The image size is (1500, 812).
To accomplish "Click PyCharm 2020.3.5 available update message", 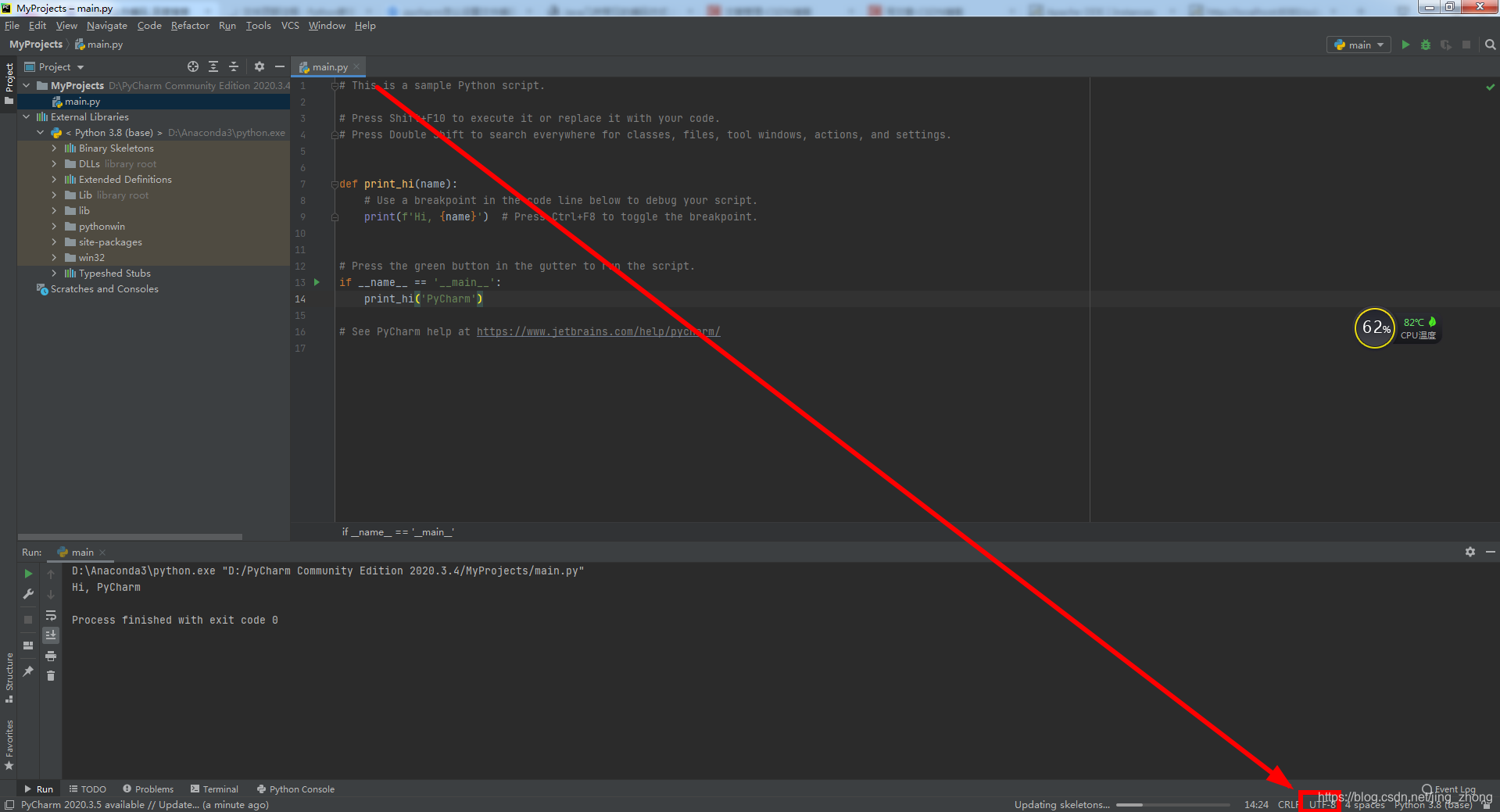I will pos(145,805).
